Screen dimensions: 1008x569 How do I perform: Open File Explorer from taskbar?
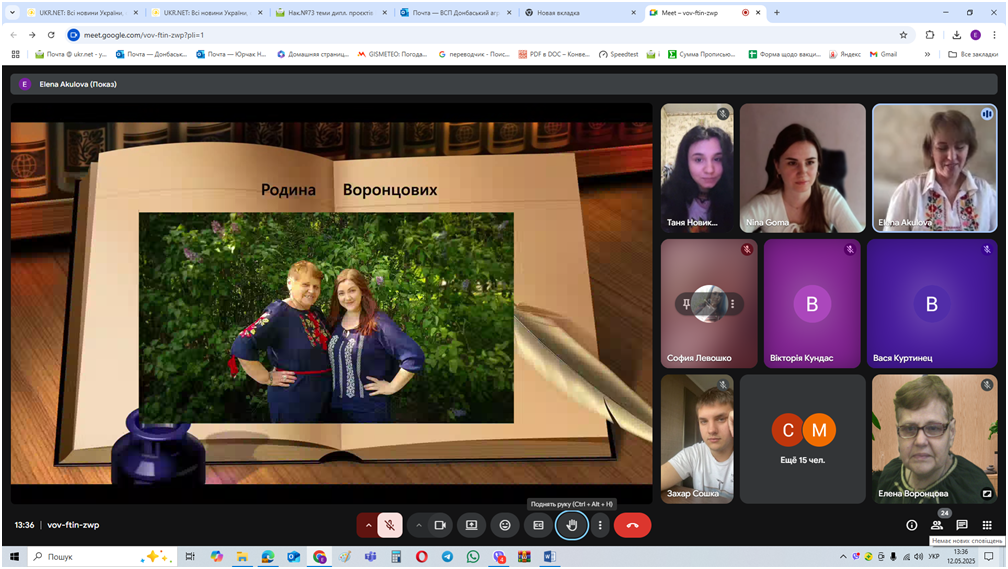tap(242, 556)
